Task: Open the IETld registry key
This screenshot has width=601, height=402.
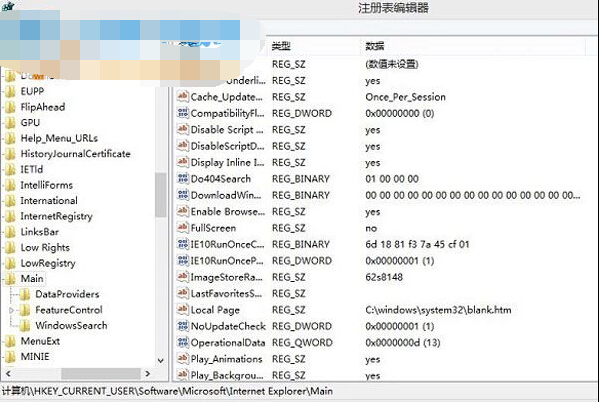Action: [32, 169]
